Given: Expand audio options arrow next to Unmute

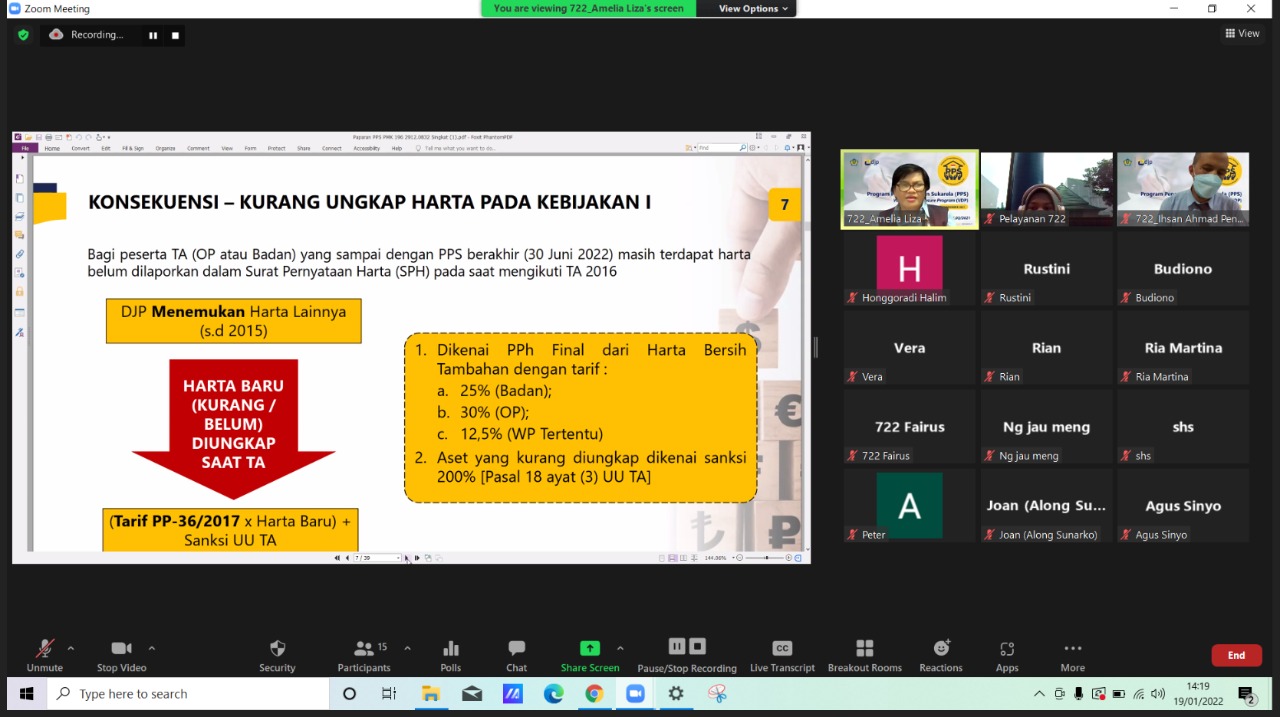Looking at the screenshot, I should pyautogui.click(x=70, y=648).
